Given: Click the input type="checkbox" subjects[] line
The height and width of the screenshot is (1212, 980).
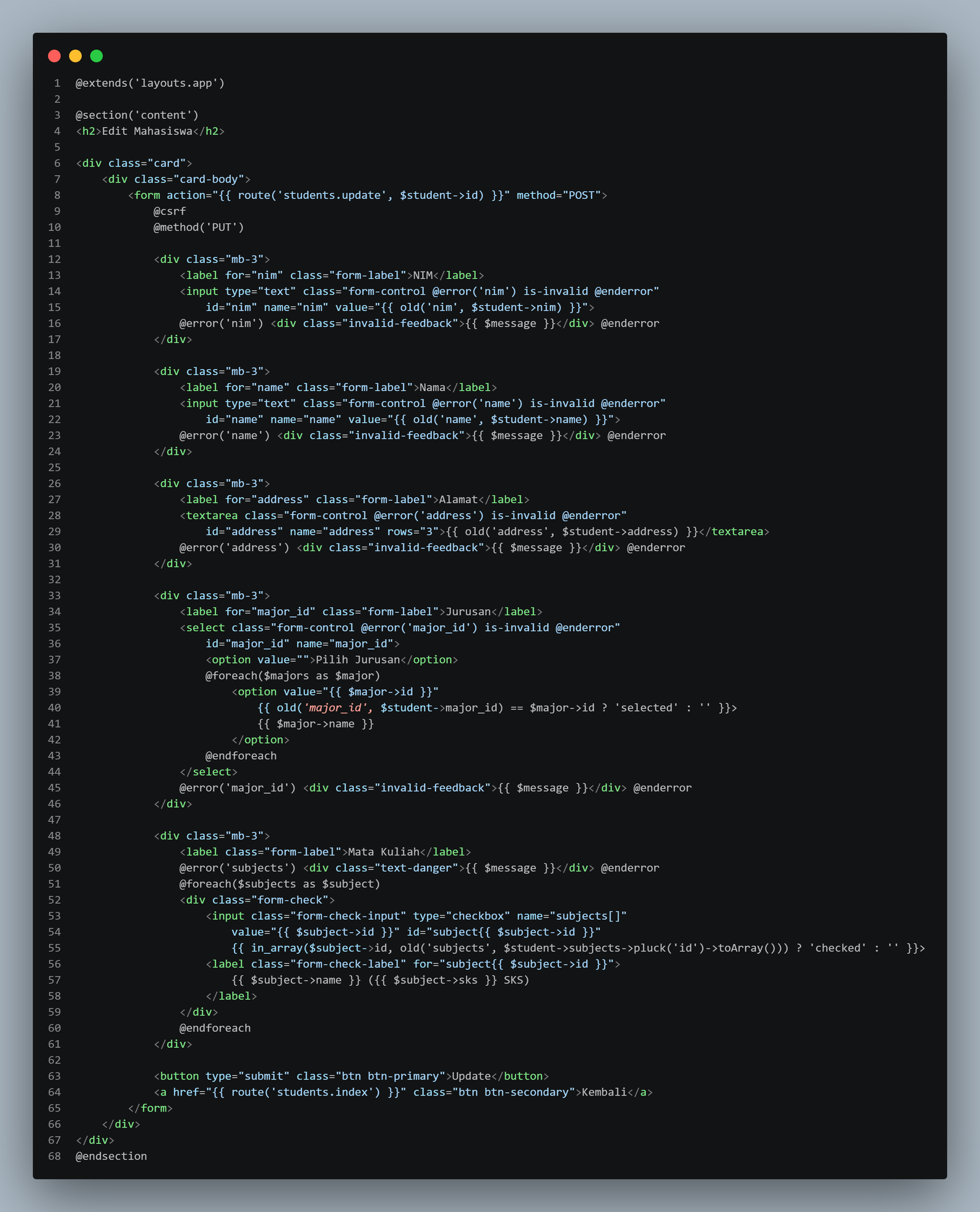Looking at the screenshot, I should coord(416,915).
